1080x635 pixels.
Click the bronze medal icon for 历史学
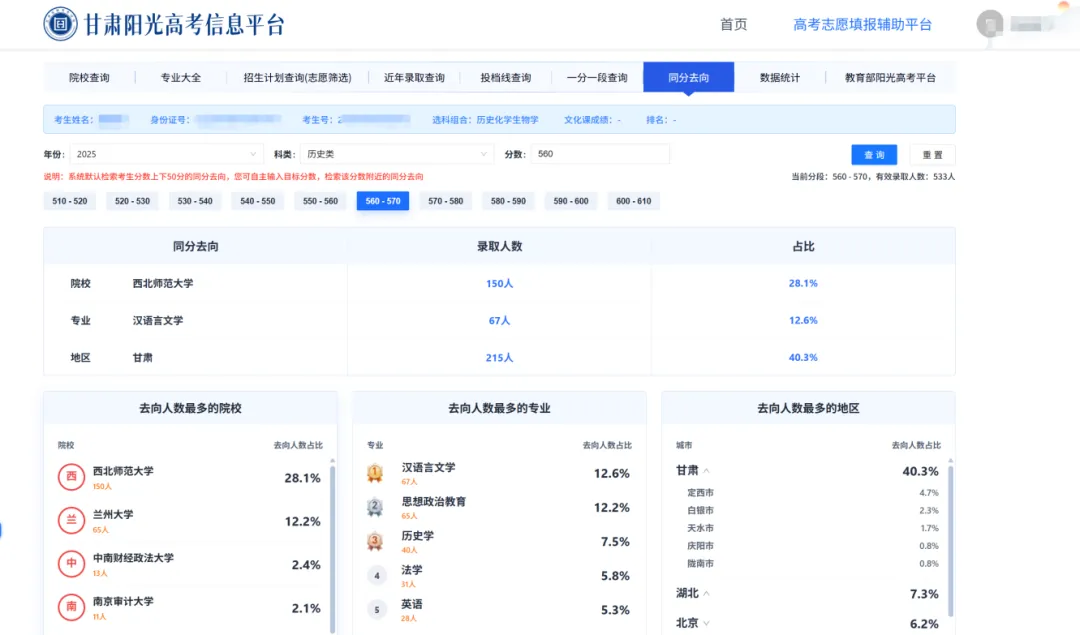375,541
